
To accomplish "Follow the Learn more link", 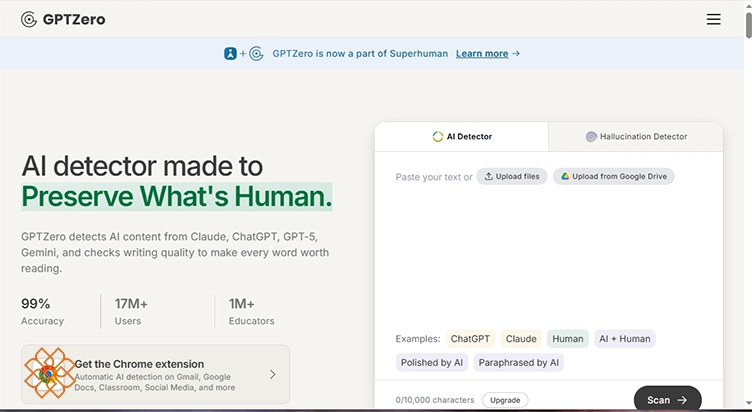I will [x=482, y=54].
